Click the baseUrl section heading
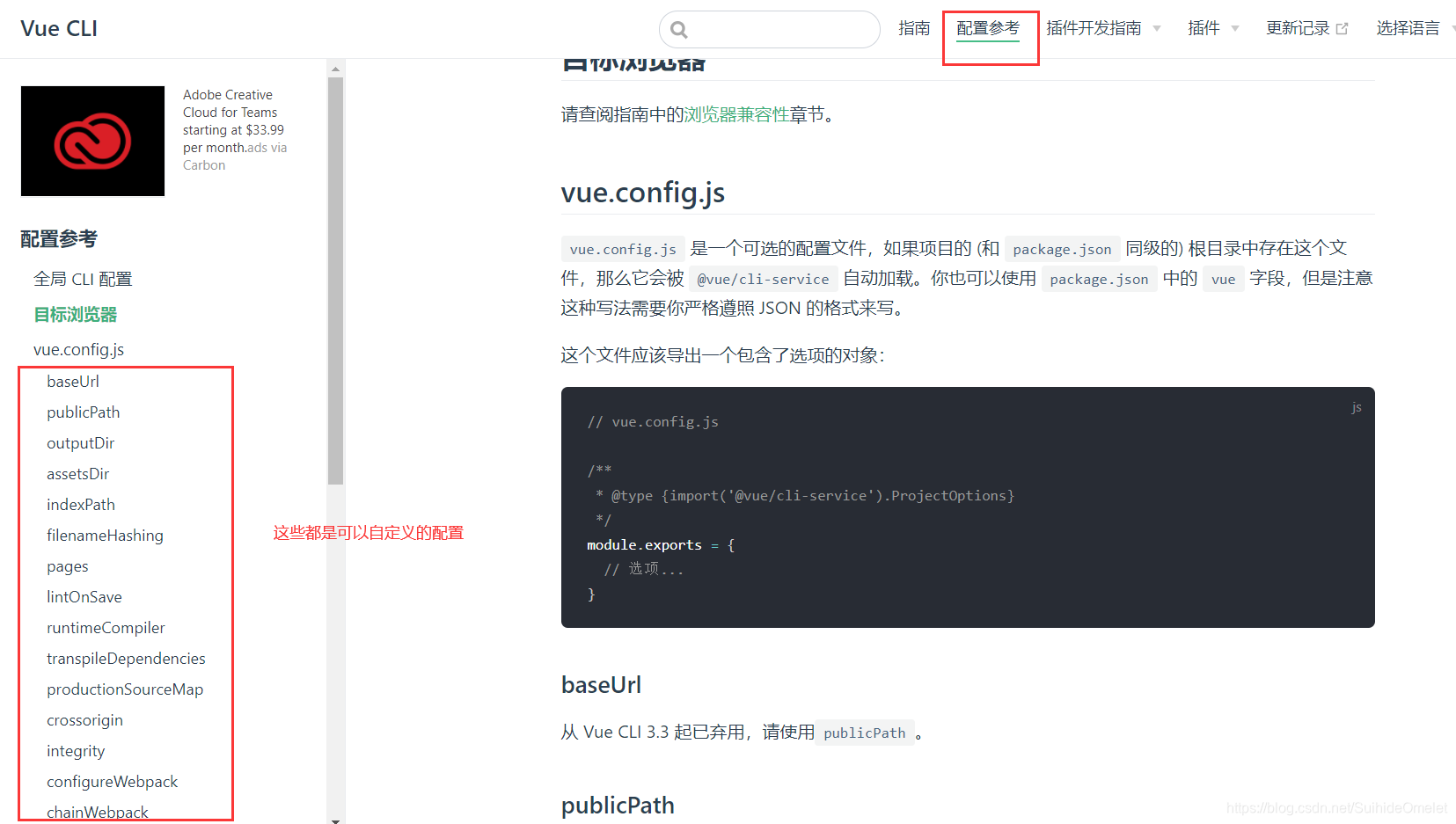 click(x=601, y=684)
